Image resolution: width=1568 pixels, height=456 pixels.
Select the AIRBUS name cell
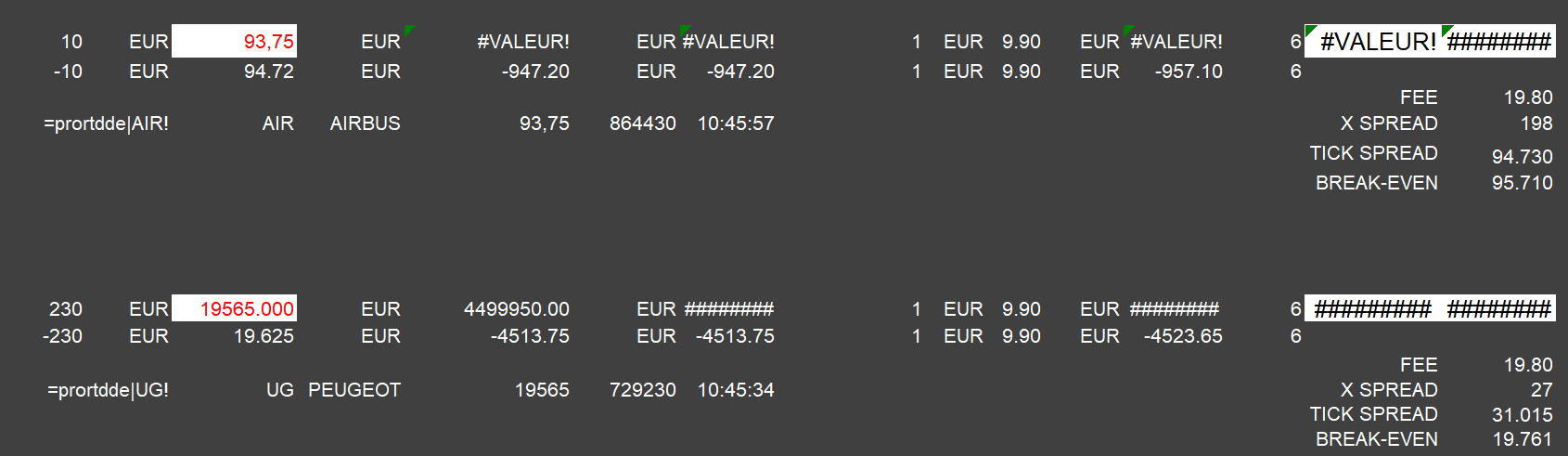pyautogui.click(x=365, y=124)
